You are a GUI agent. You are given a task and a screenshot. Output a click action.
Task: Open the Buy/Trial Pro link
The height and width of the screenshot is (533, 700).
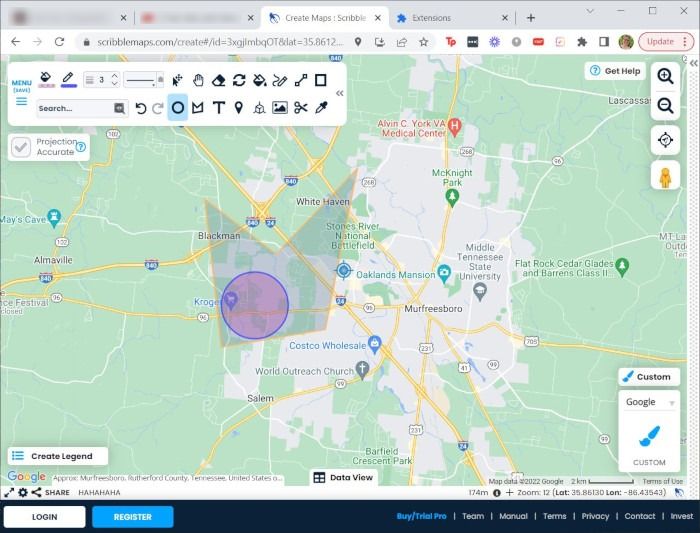(x=421, y=516)
